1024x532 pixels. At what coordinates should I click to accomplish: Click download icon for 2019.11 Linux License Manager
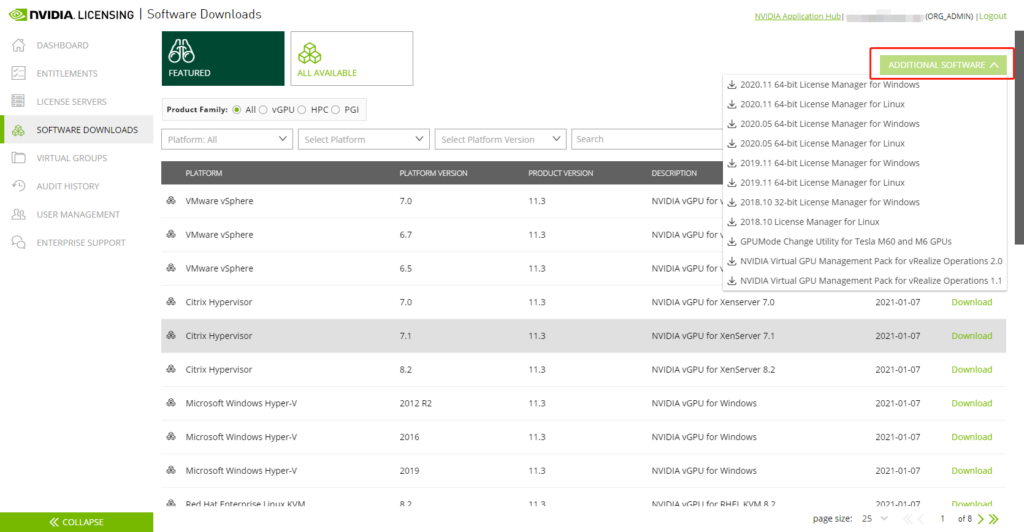click(732, 182)
